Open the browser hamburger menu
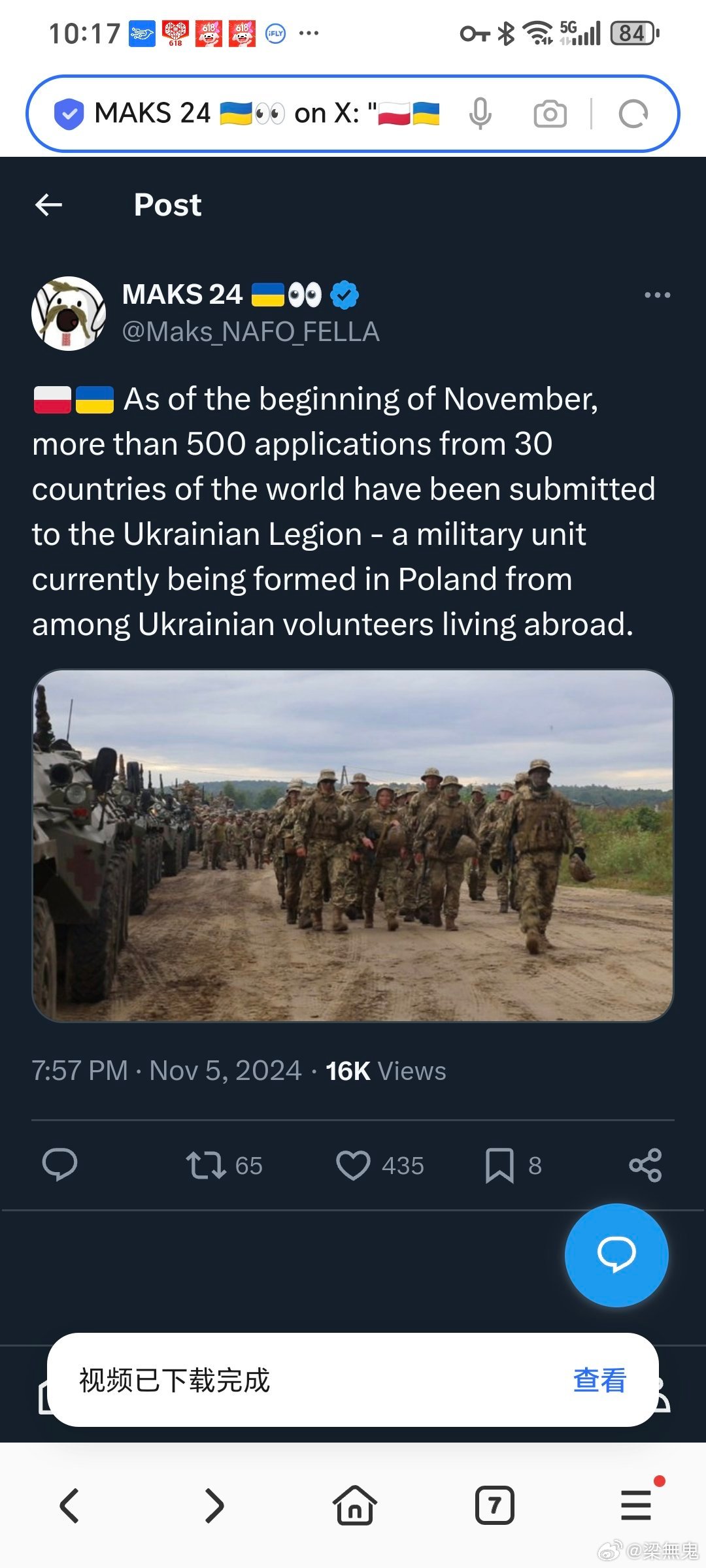The image size is (706, 1568). tap(636, 1505)
